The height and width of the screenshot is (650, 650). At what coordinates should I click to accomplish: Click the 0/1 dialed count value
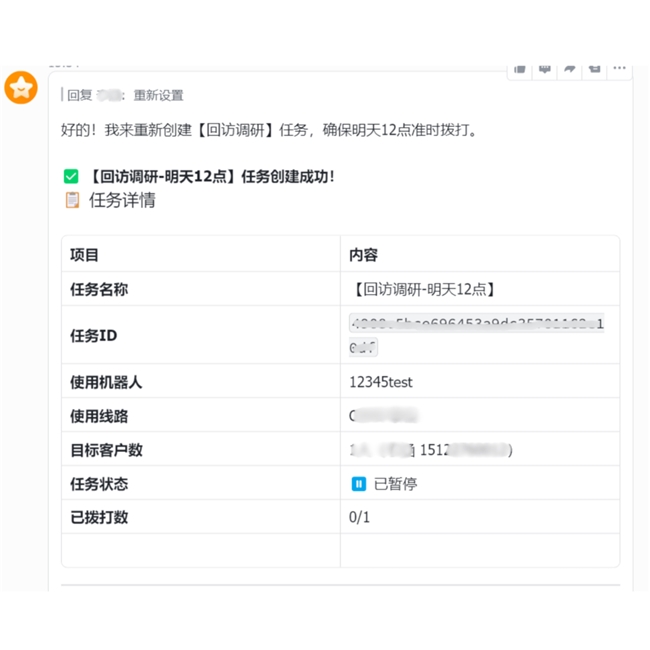(359, 518)
